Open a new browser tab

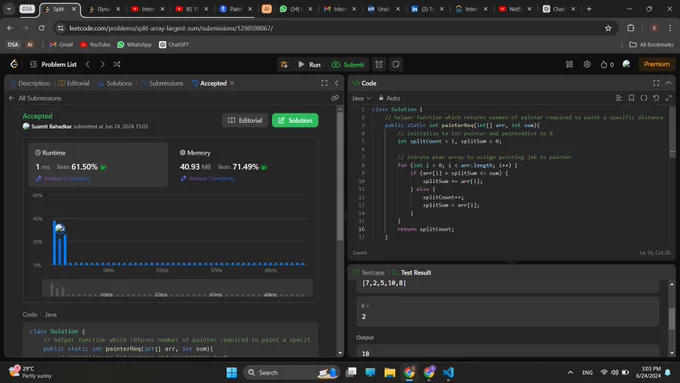point(589,9)
